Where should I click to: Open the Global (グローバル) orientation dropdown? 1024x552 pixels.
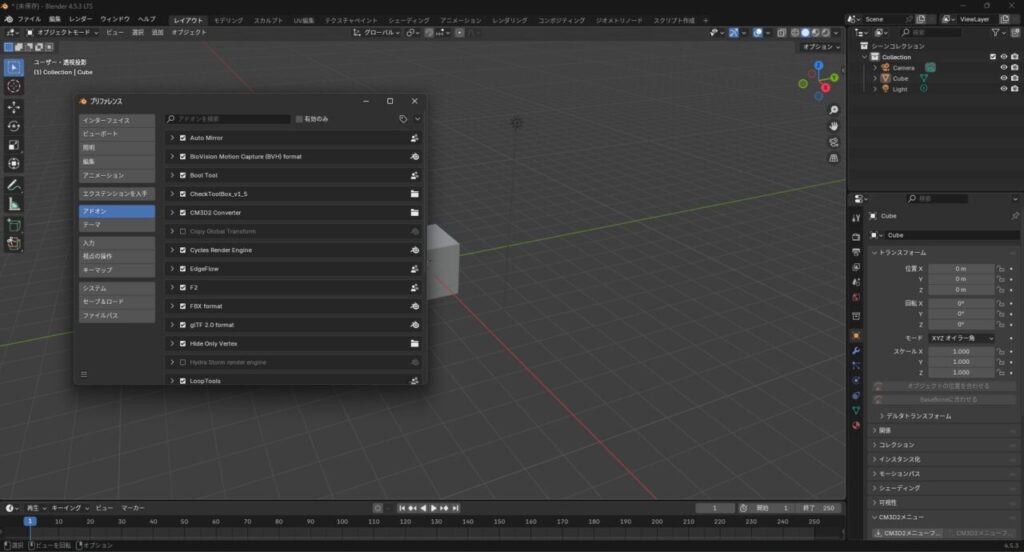point(376,33)
